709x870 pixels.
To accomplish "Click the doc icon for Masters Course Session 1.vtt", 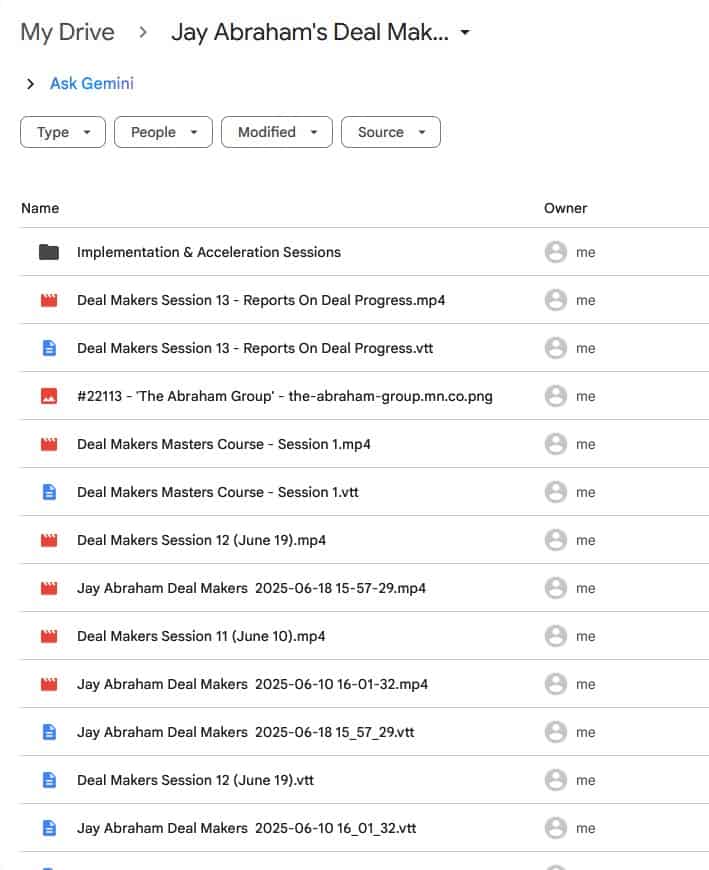I will pos(49,492).
